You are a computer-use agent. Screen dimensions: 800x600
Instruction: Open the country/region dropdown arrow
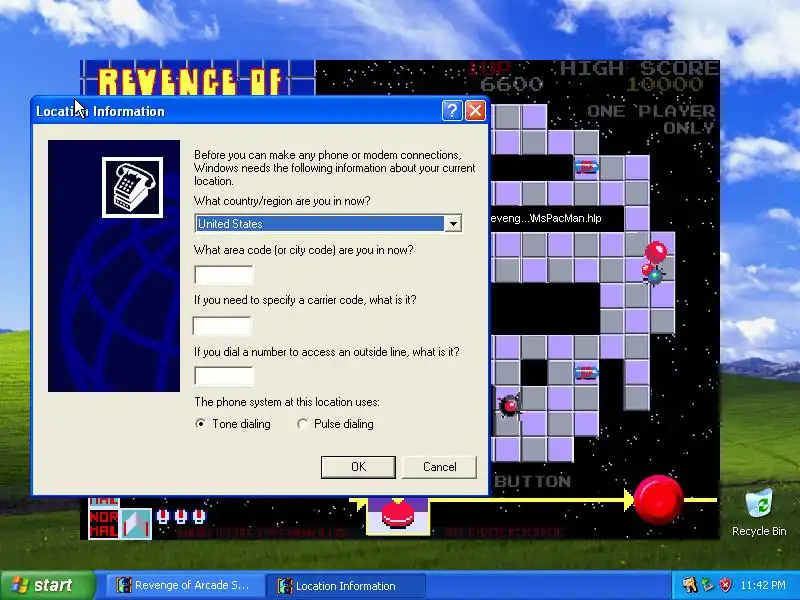pos(453,223)
